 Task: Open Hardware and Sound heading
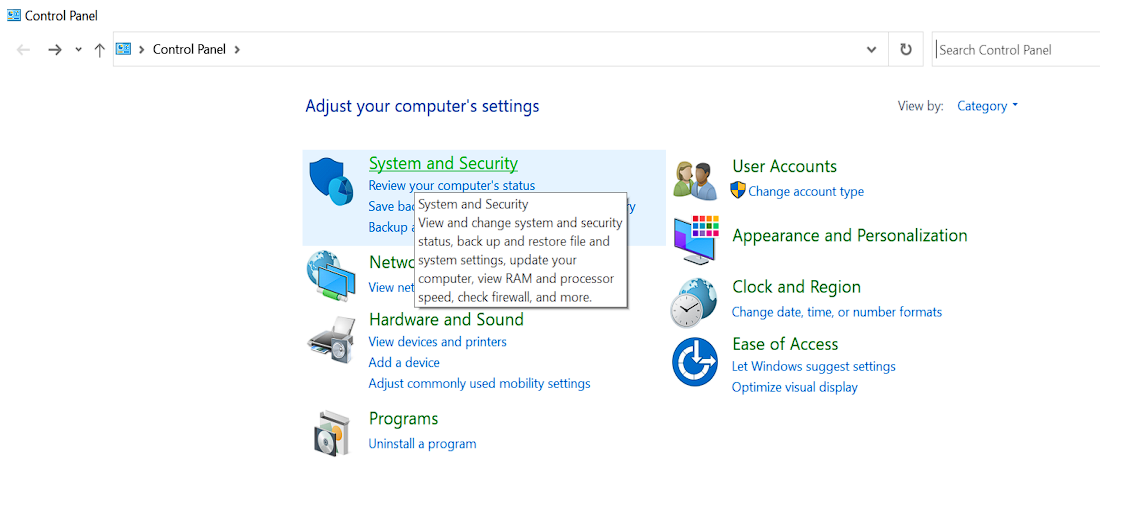pos(446,319)
